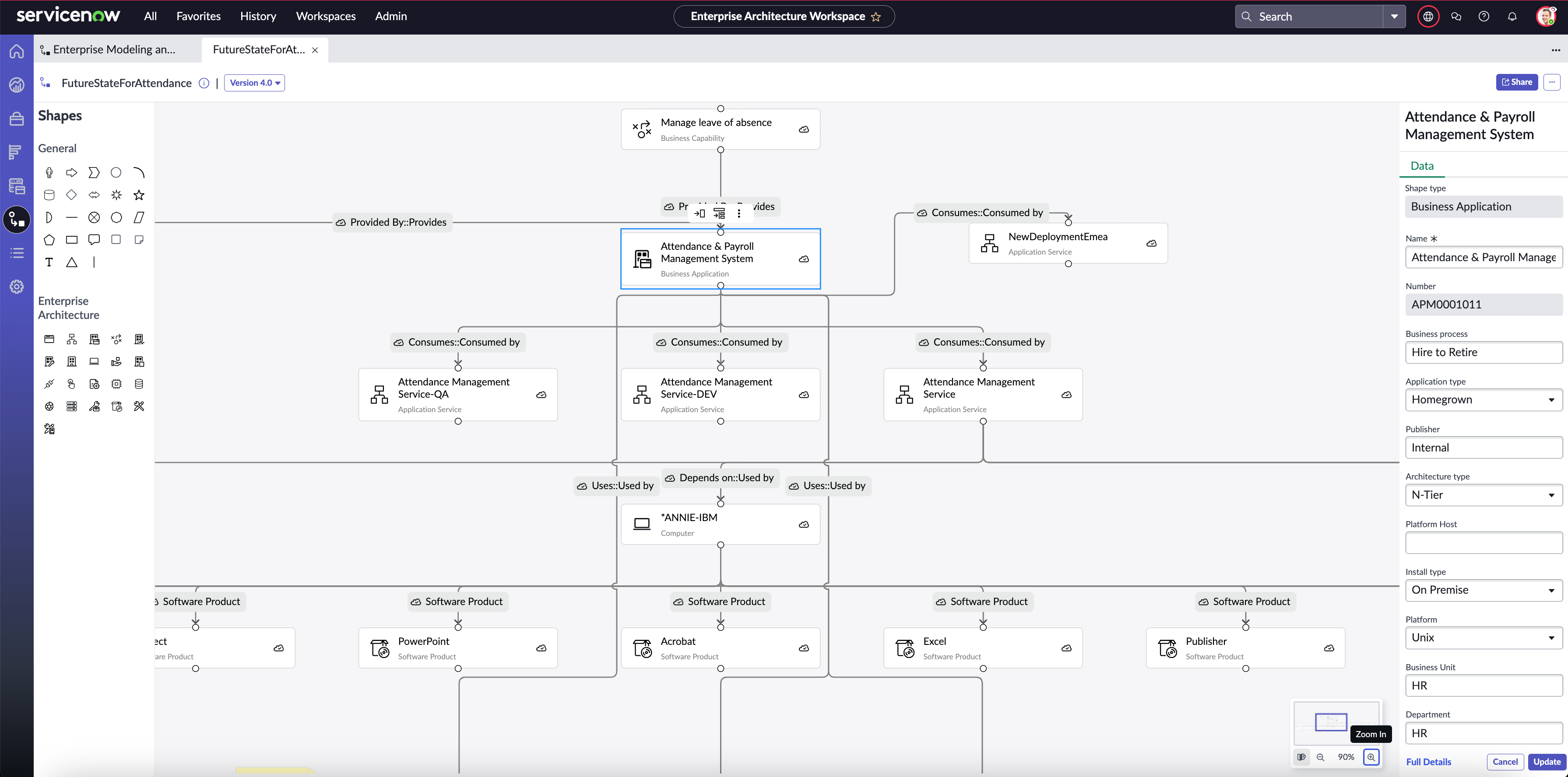The height and width of the screenshot is (777, 1568).
Task: Select the person actor shape
Action: (49, 173)
